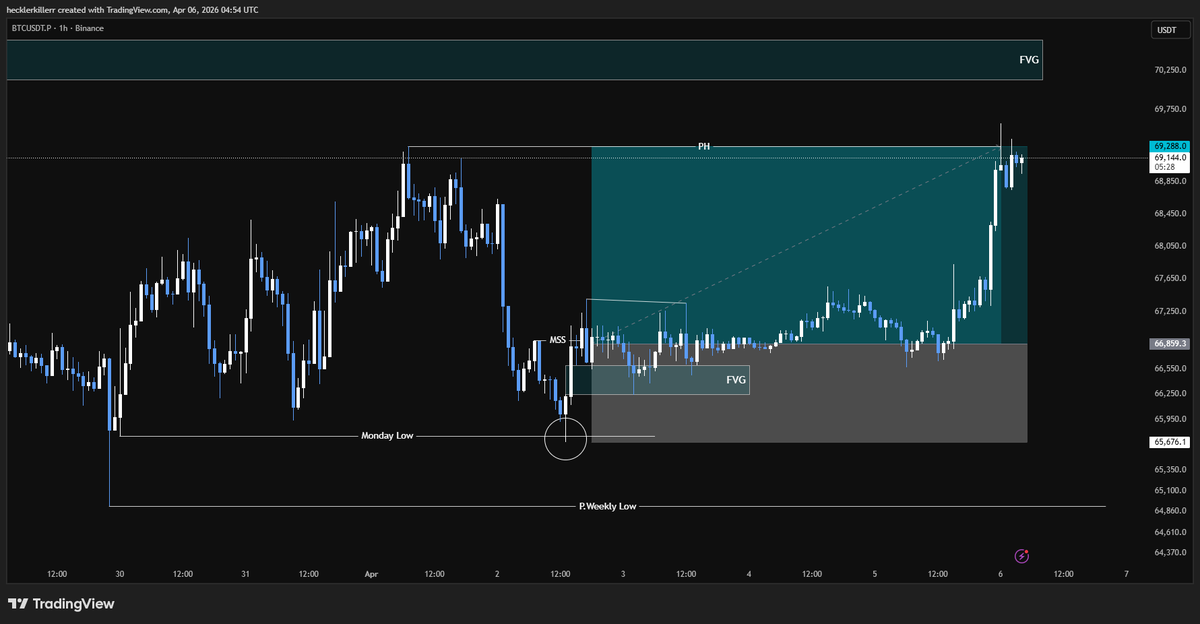This screenshot has height=624, width=1200.
Task: Click the 30 date label on time axis
Action: click(120, 574)
